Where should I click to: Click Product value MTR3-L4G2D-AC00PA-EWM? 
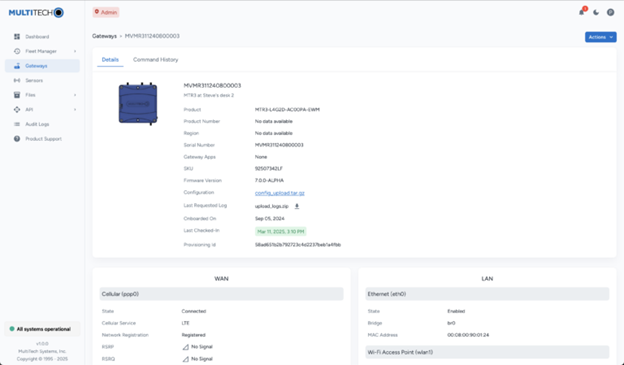(x=287, y=109)
